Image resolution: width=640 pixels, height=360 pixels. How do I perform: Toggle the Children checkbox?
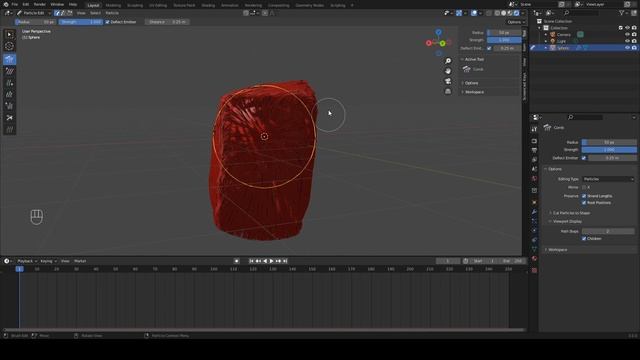(584, 239)
